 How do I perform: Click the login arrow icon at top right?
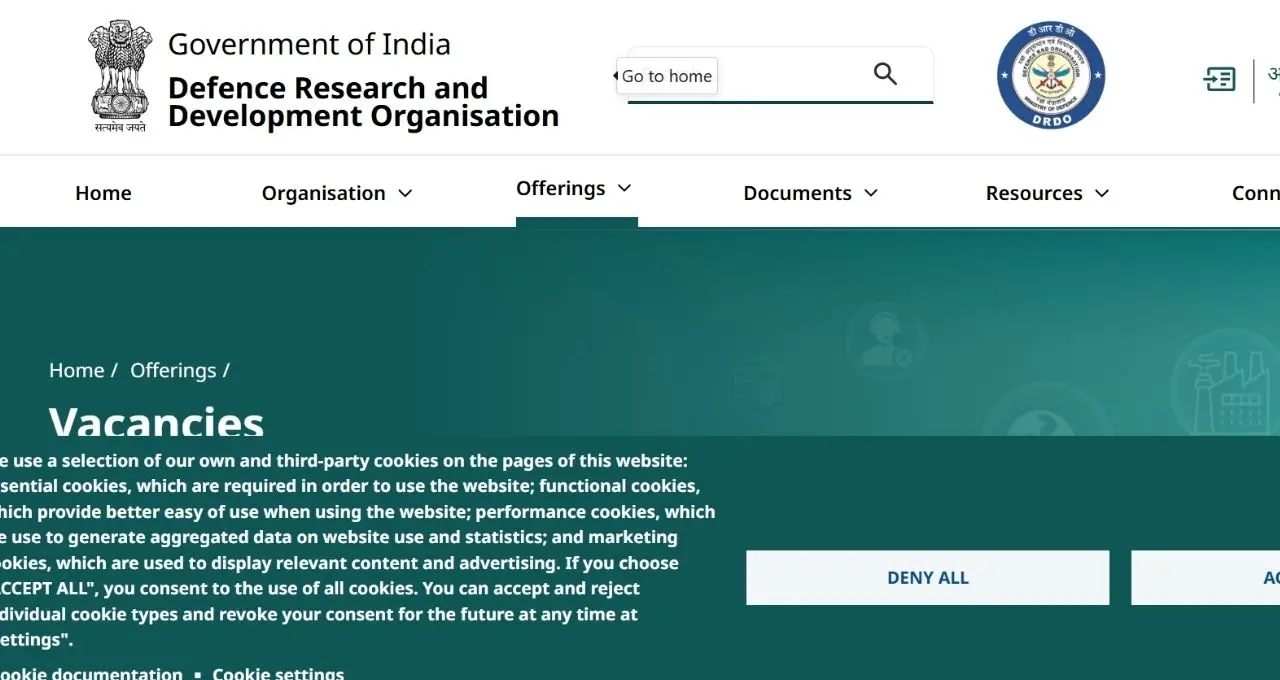click(1219, 79)
